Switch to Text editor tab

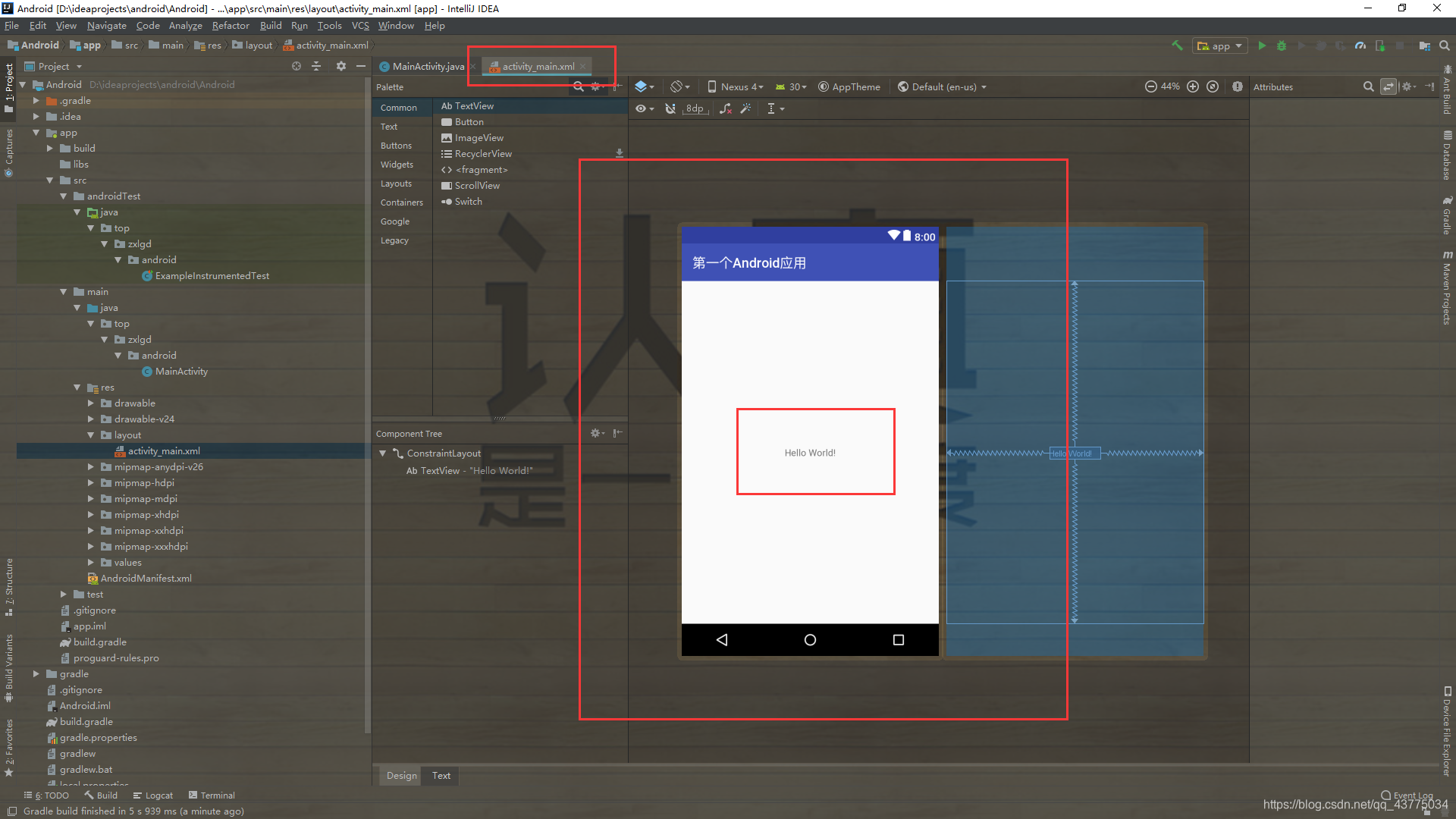(x=441, y=775)
